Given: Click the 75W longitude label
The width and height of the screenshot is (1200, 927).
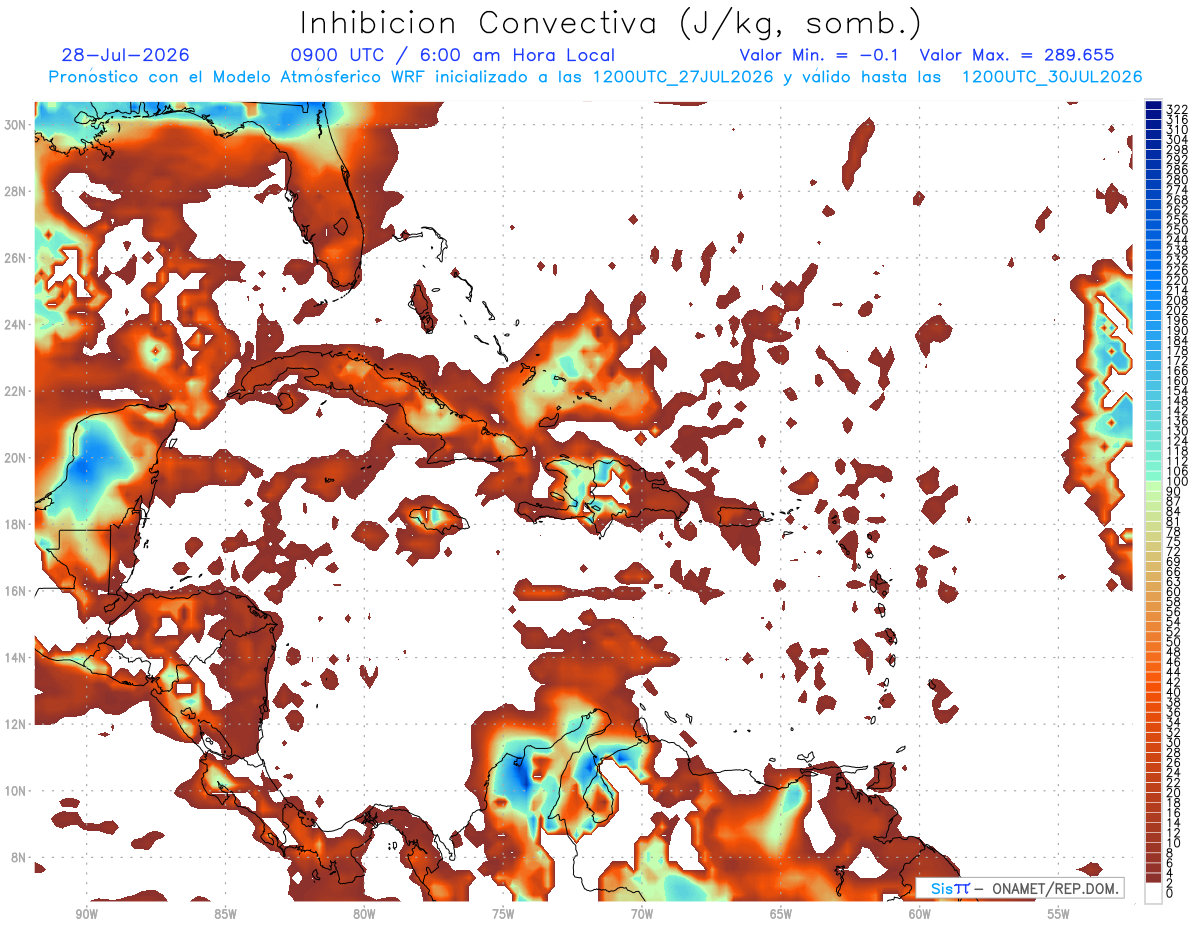Looking at the screenshot, I should tap(503, 914).
